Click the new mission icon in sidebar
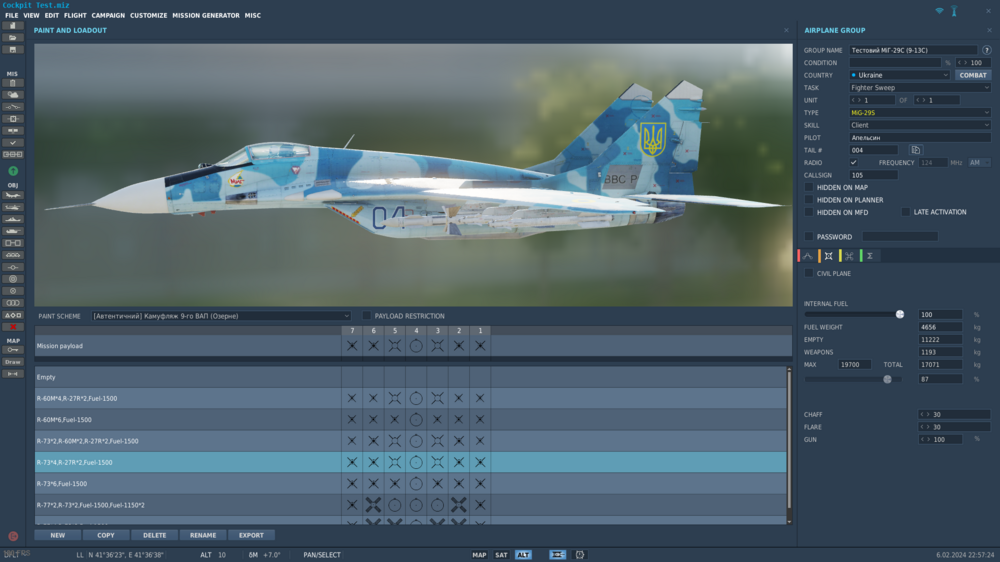The height and width of the screenshot is (562, 1000). (x=13, y=26)
